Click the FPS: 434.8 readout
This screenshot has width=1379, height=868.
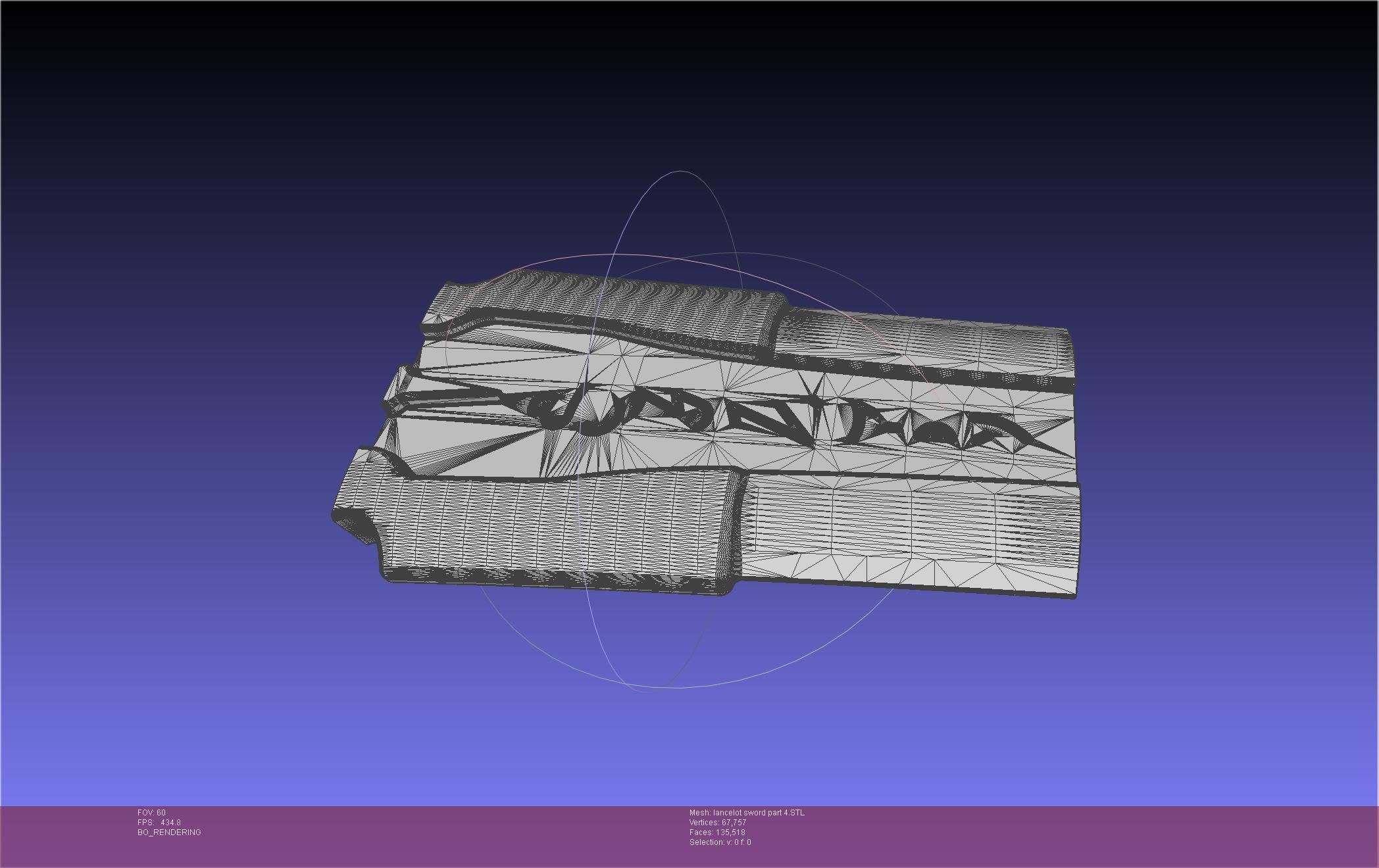point(159,823)
